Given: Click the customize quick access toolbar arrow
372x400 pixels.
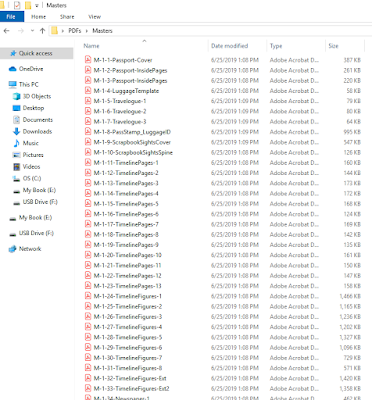Looking at the screenshot, I should click(37, 5).
